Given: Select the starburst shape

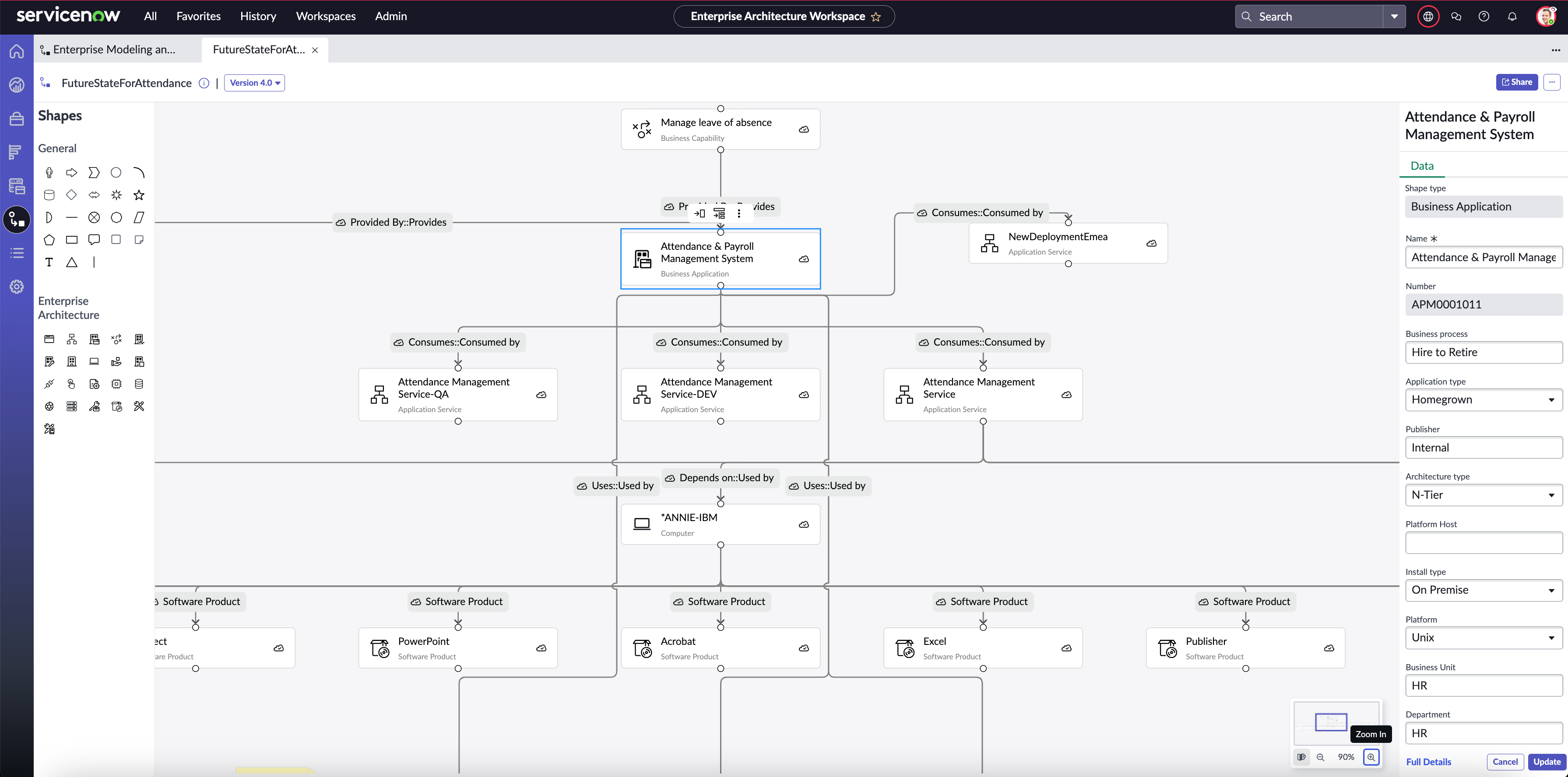Looking at the screenshot, I should 116,195.
